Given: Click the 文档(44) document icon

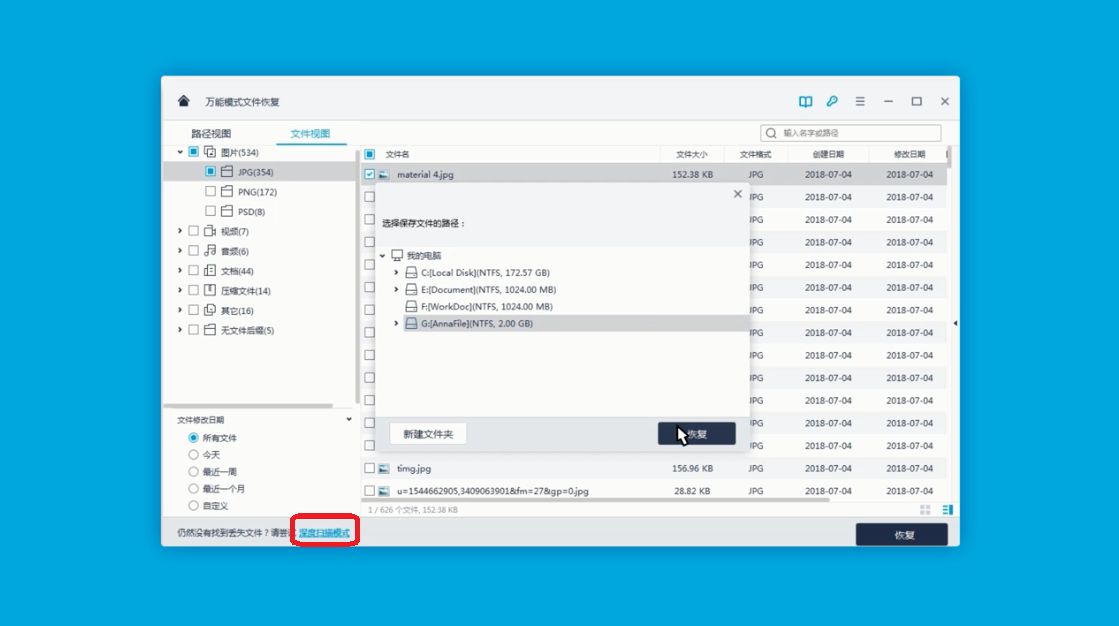Looking at the screenshot, I should tap(210, 271).
